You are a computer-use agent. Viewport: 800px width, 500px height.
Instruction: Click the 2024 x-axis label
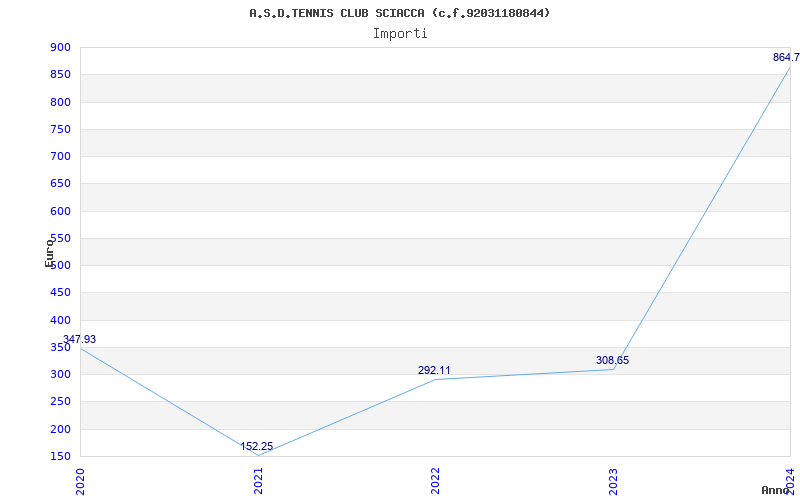790,482
